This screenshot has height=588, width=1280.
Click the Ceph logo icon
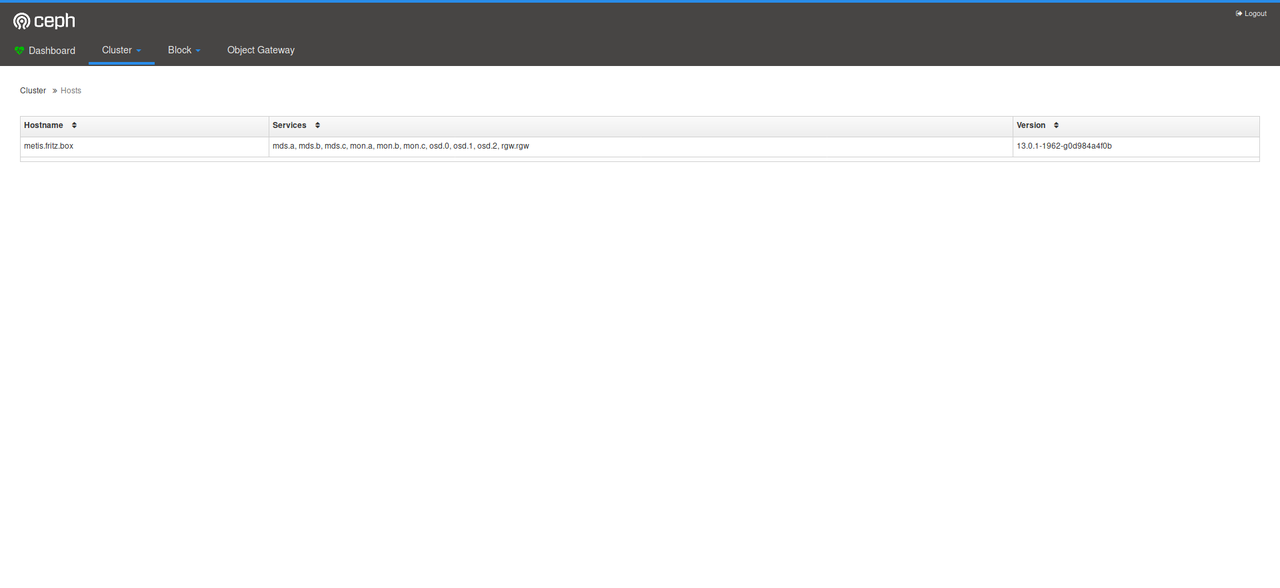[21, 21]
